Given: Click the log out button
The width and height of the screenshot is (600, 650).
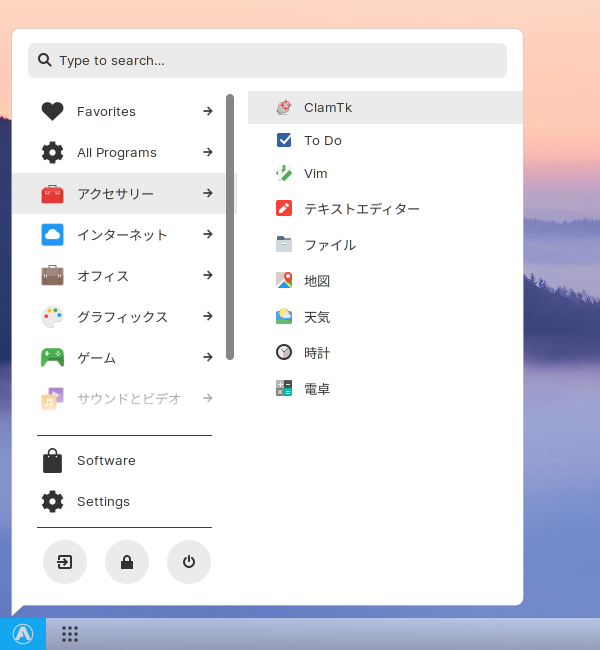Looking at the screenshot, I should pos(65,562).
